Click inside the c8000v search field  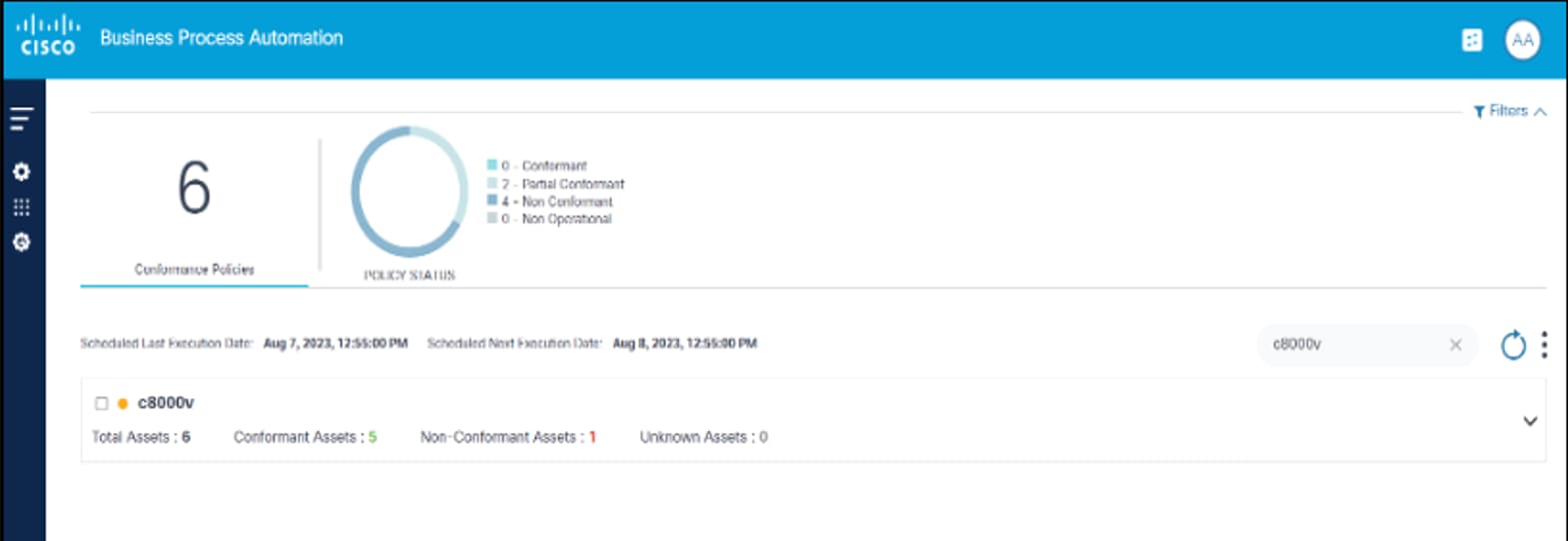[x=1353, y=344]
